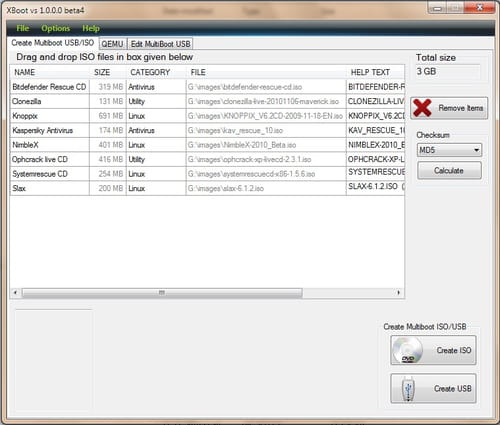Viewport: 500px width, 425px height.
Task: Open the MD5 checksum dropdown
Action: (x=449, y=150)
